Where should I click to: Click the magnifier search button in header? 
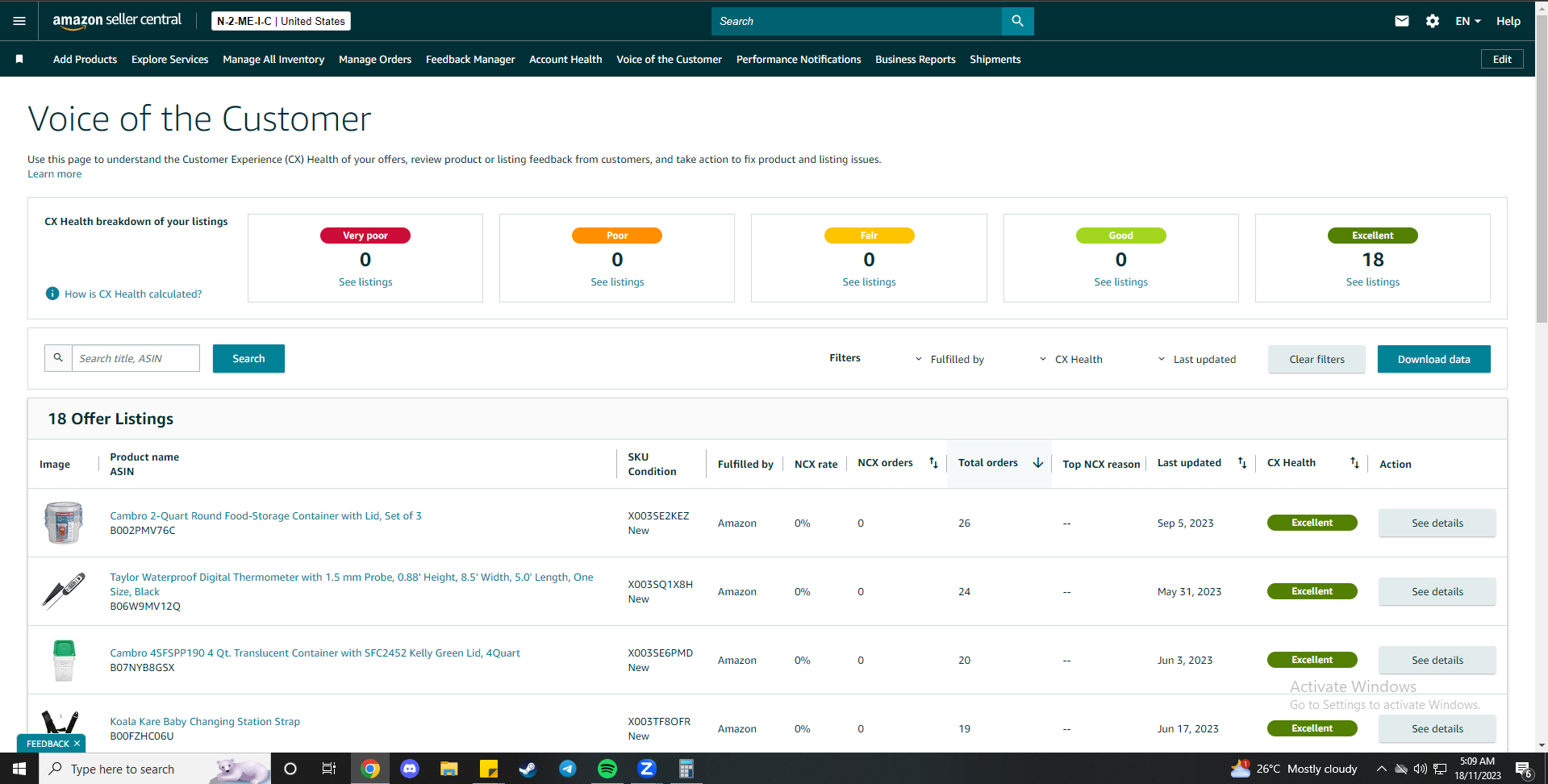[1017, 21]
